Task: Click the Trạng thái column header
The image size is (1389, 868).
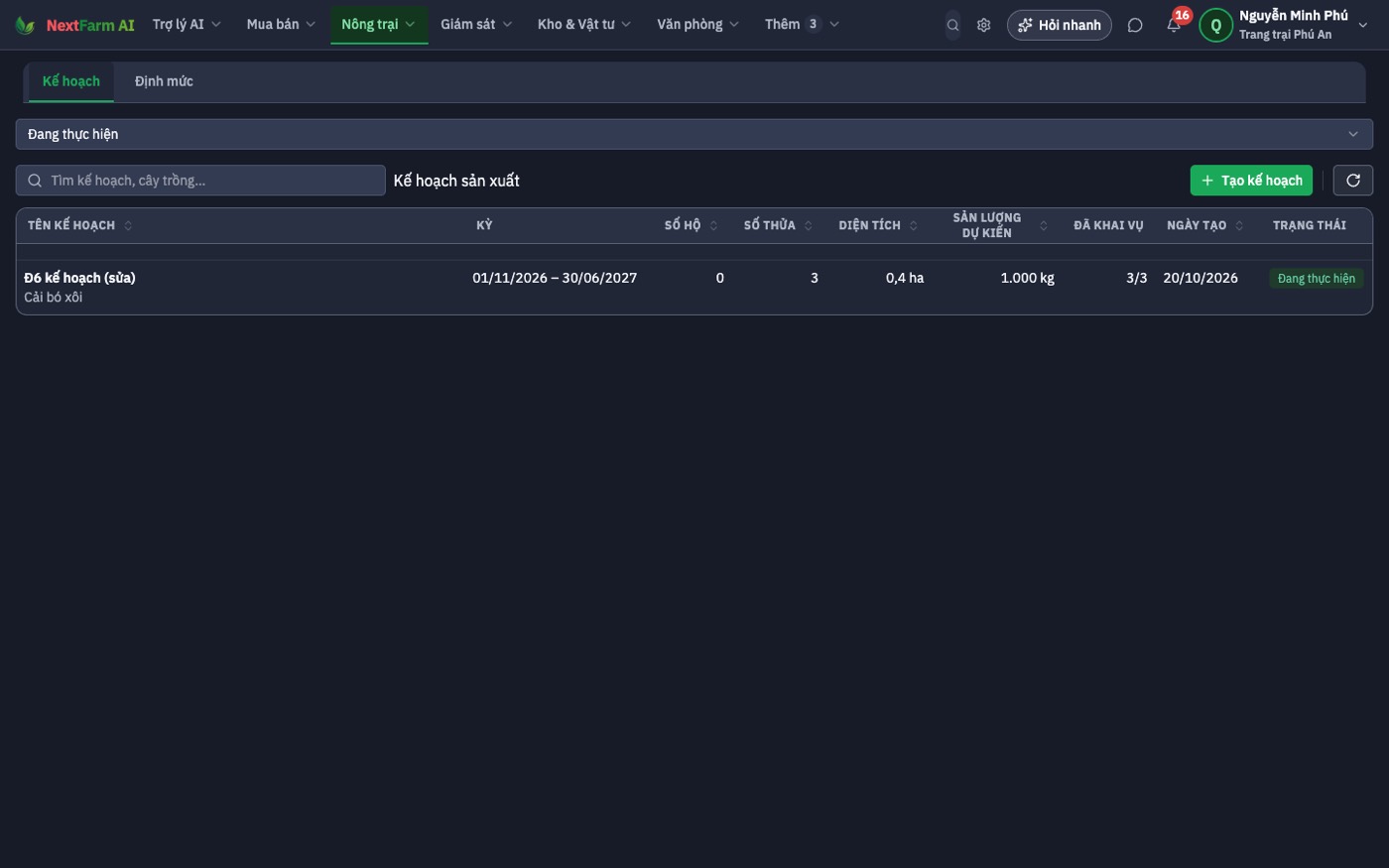Action: (x=1310, y=225)
